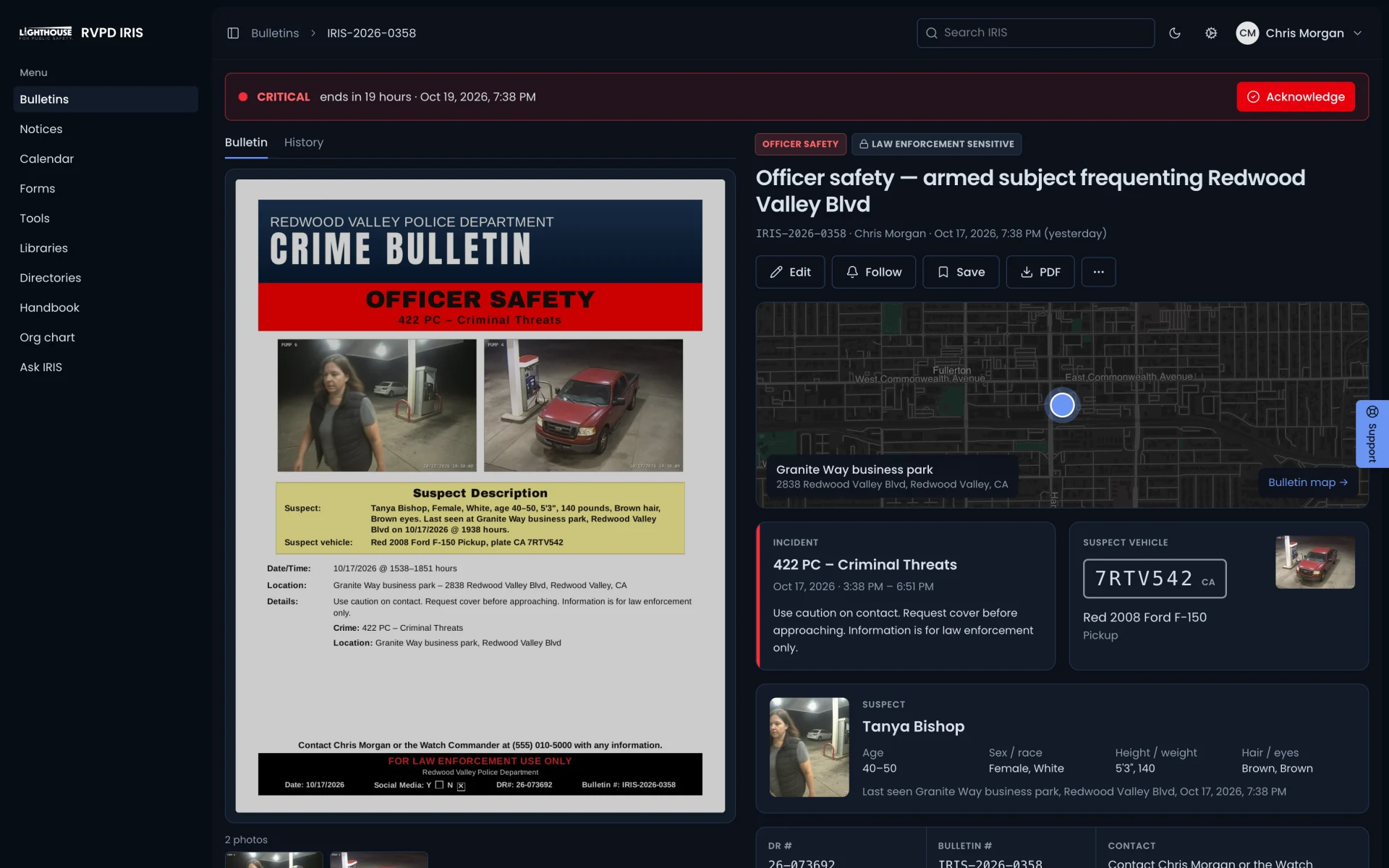Open the more actions ellipsis menu
The width and height of the screenshot is (1389, 868).
pyautogui.click(x=1098, y=272)
